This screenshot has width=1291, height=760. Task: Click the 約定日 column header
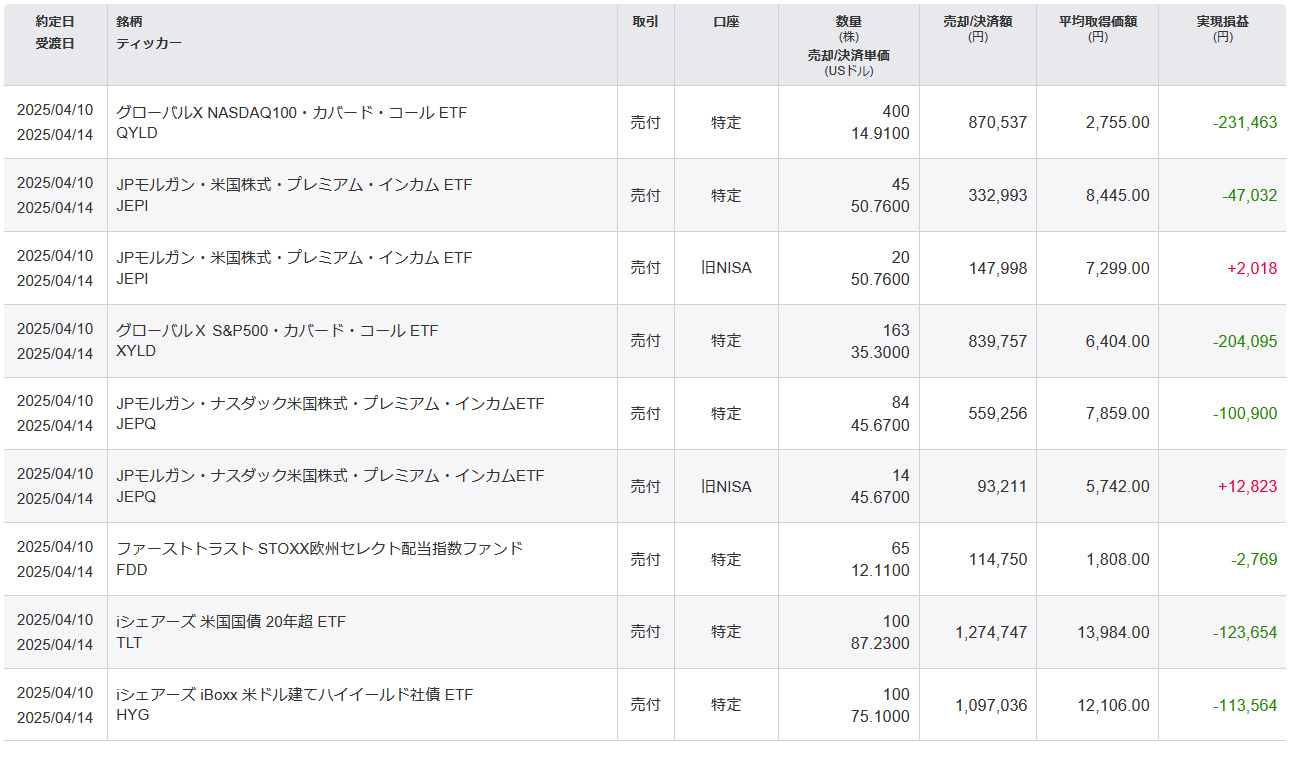click(55, 21)
